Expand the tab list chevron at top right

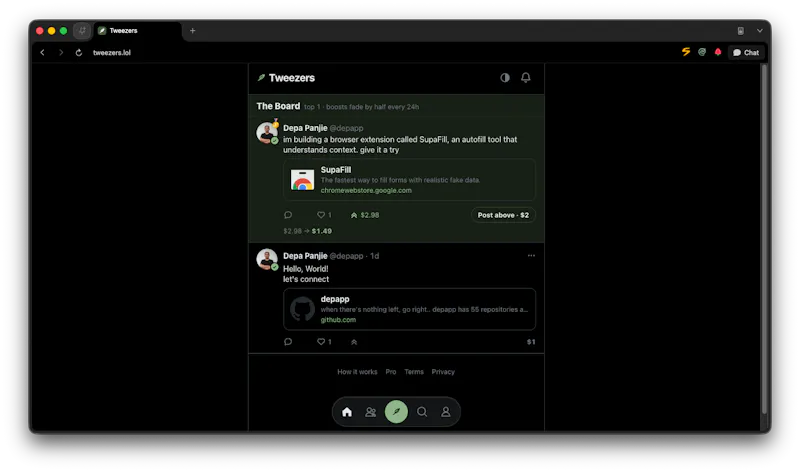[x=760, y=31]
